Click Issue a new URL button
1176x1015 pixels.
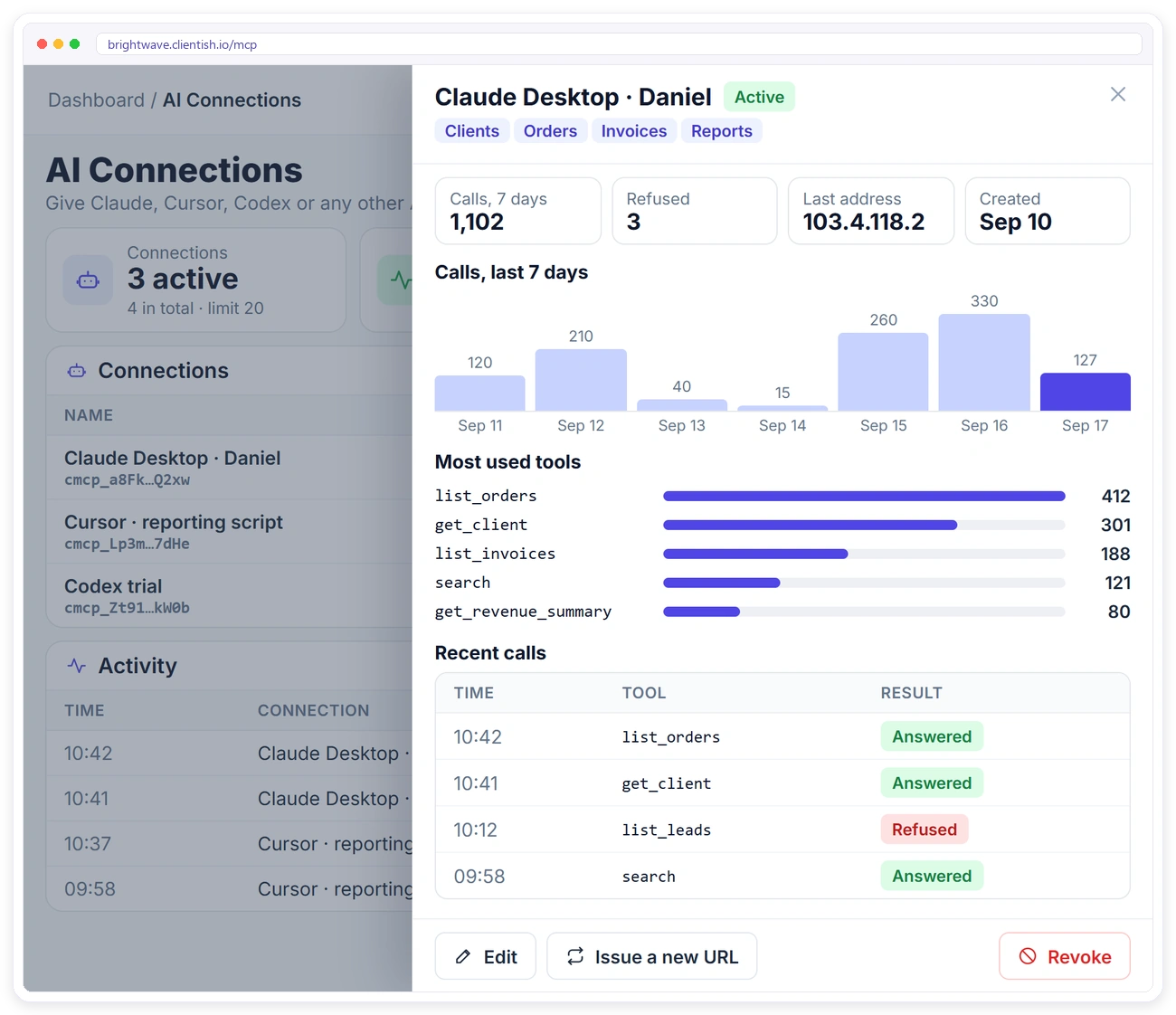(652, 956)
